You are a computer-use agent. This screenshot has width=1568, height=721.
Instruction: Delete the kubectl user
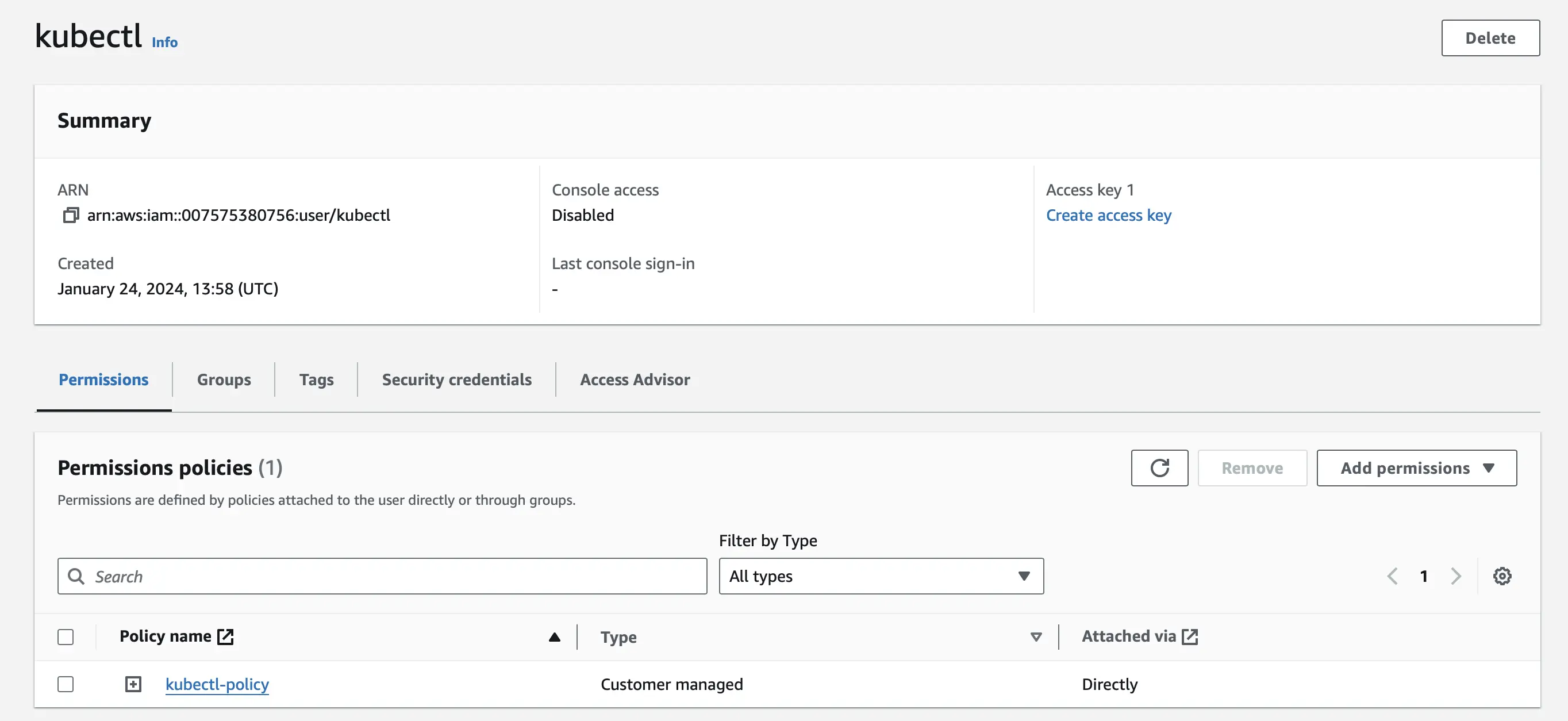(1490, 38)
